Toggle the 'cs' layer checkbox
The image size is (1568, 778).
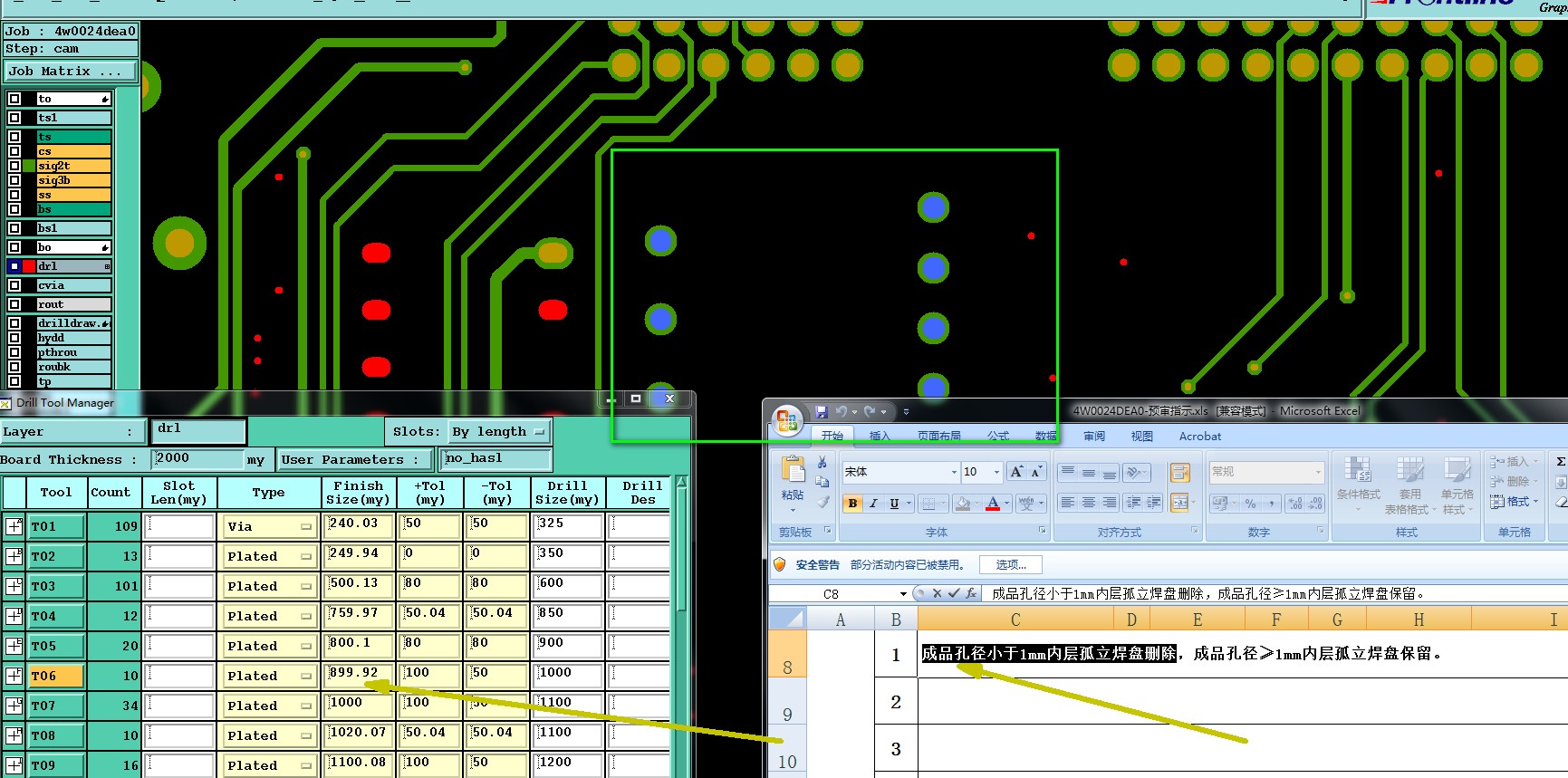coord(14,151)
